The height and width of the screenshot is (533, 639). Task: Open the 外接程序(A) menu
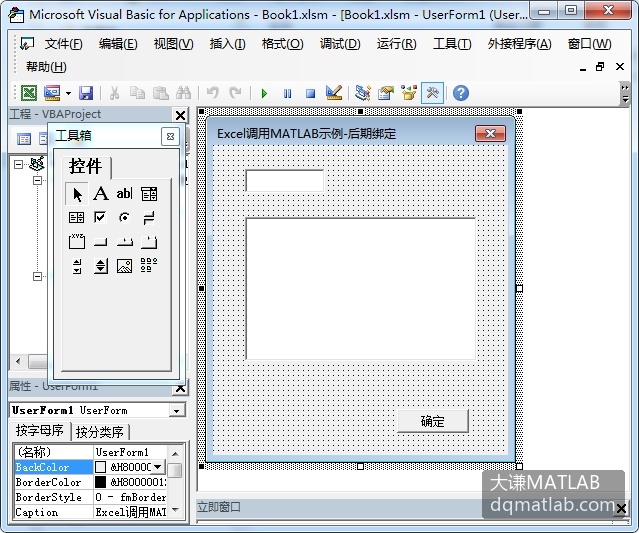coord(520,44)
